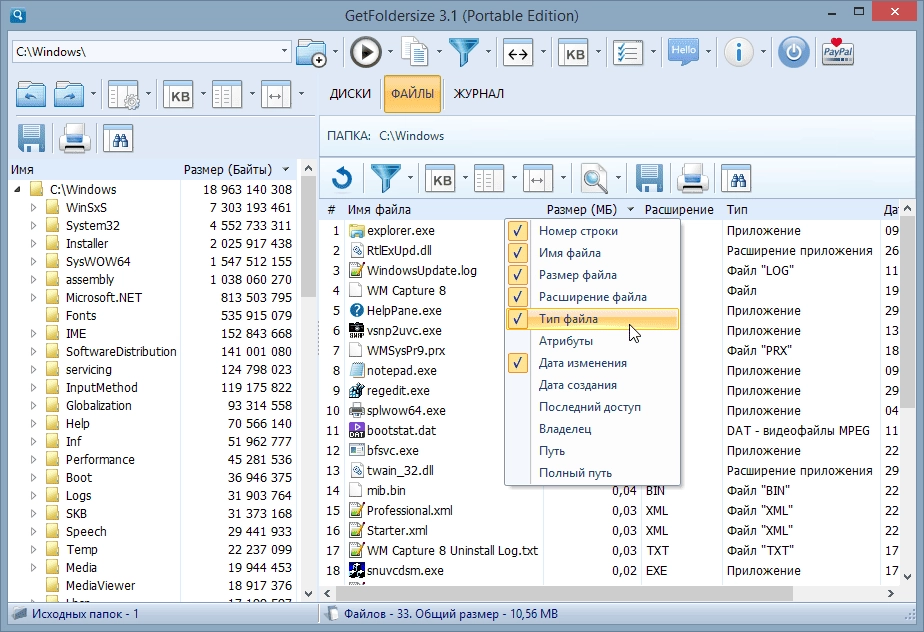Image resolution: width=924 pixels, height=632 pixels.
Task: Click the copy documents icon in top toolbar
Action: (415, 52)
